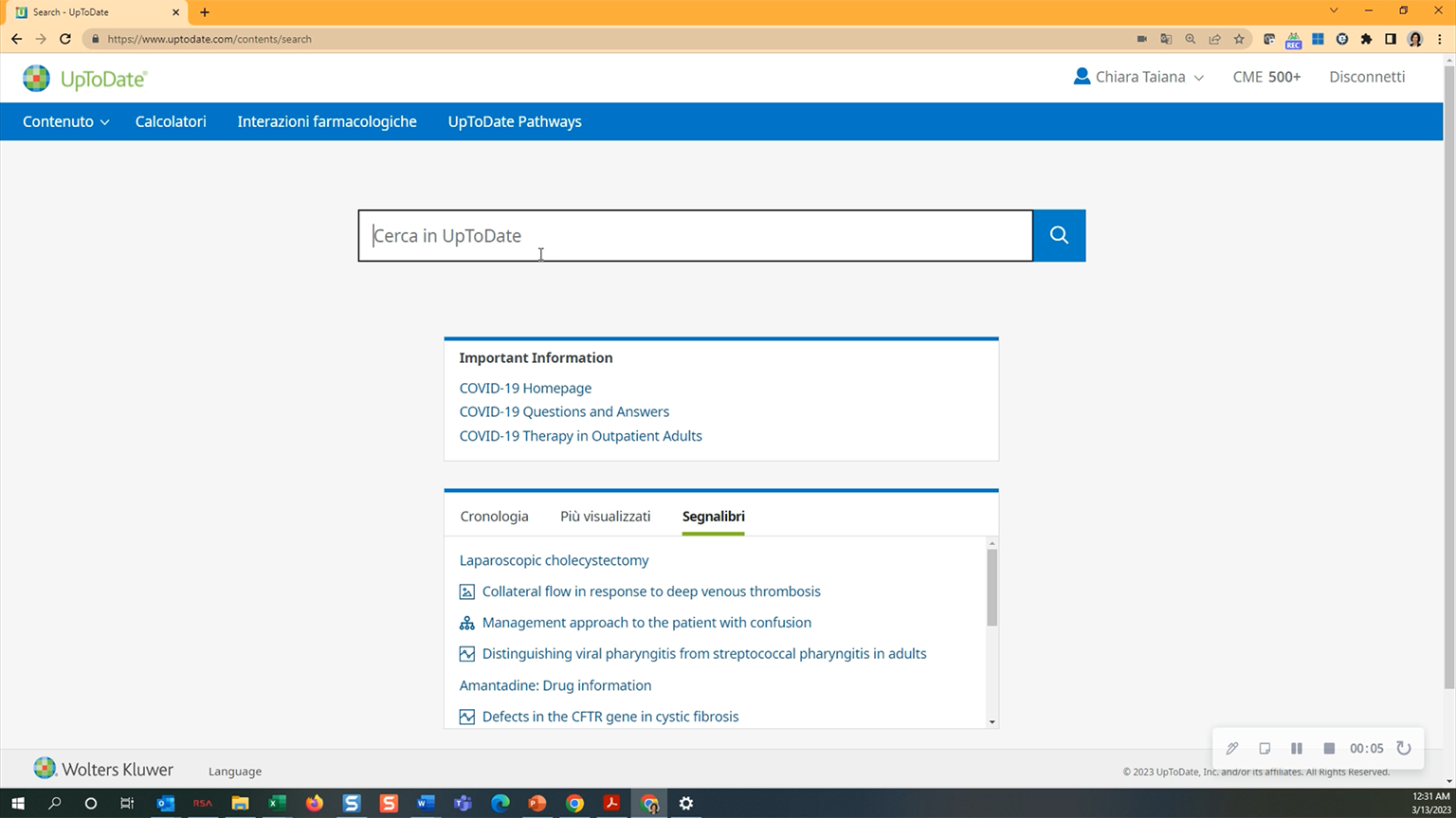Open the Excel app from the taskbar

coord(277,803)
